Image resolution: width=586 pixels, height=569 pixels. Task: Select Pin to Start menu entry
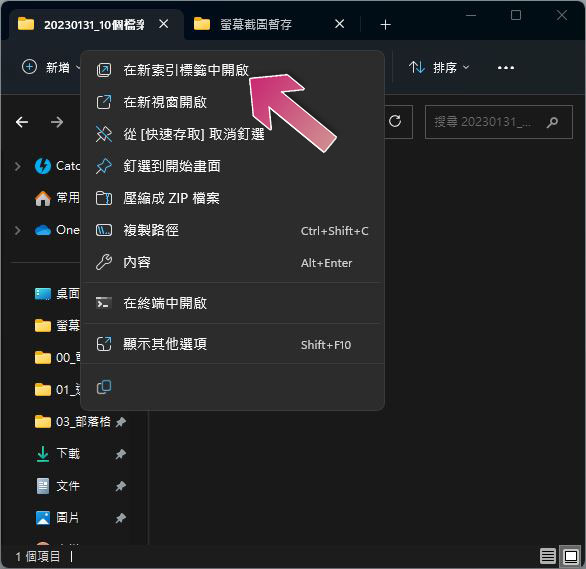point(232,166)
